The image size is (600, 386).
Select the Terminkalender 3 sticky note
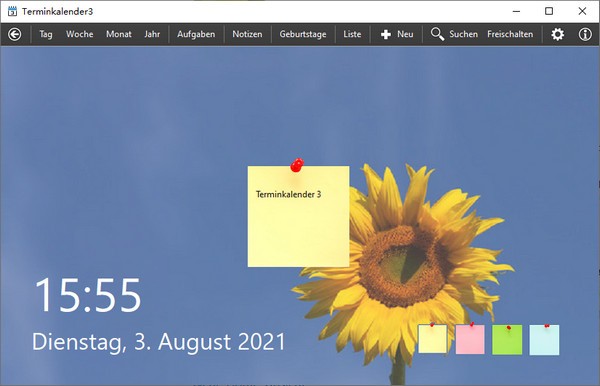point(298,216)
